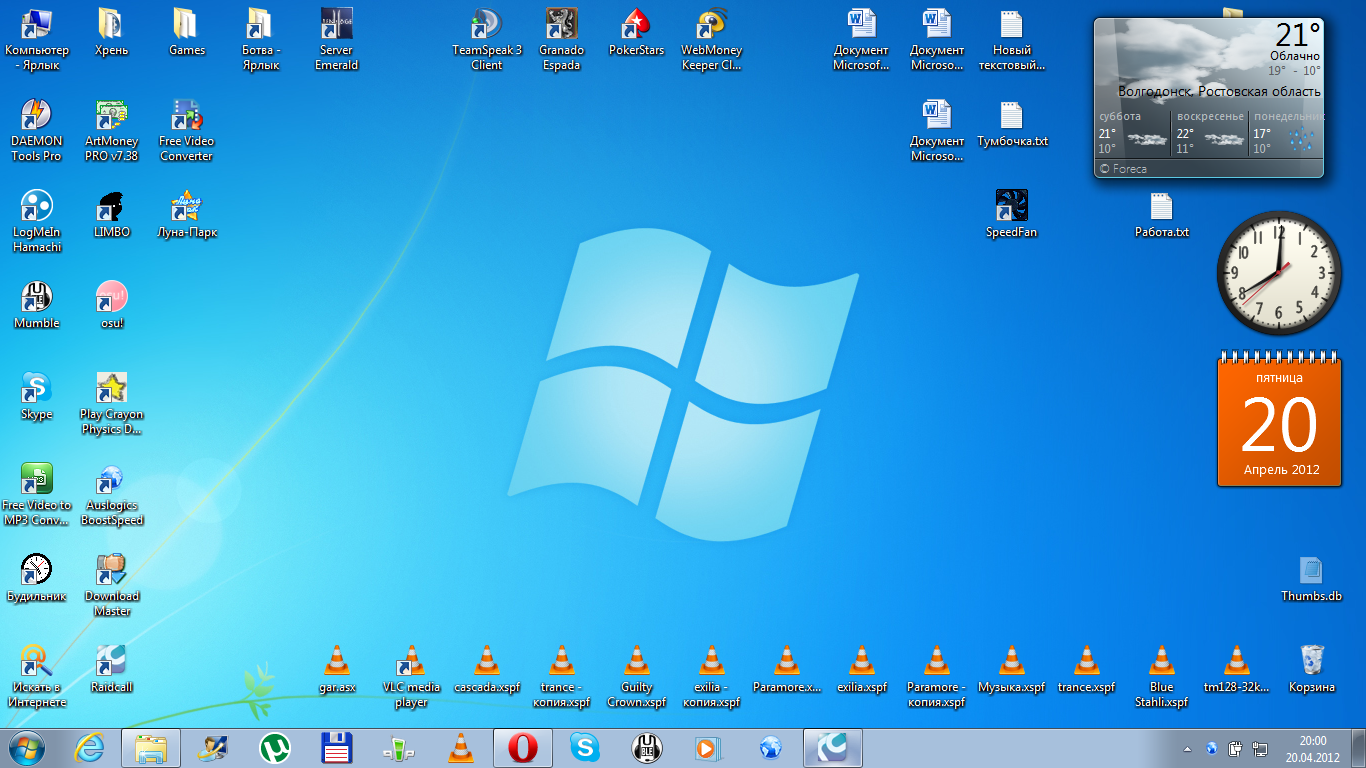
Task: Launch Skype from the desktop shortcut
Action: pyautogui.click(x=37, y=397)
